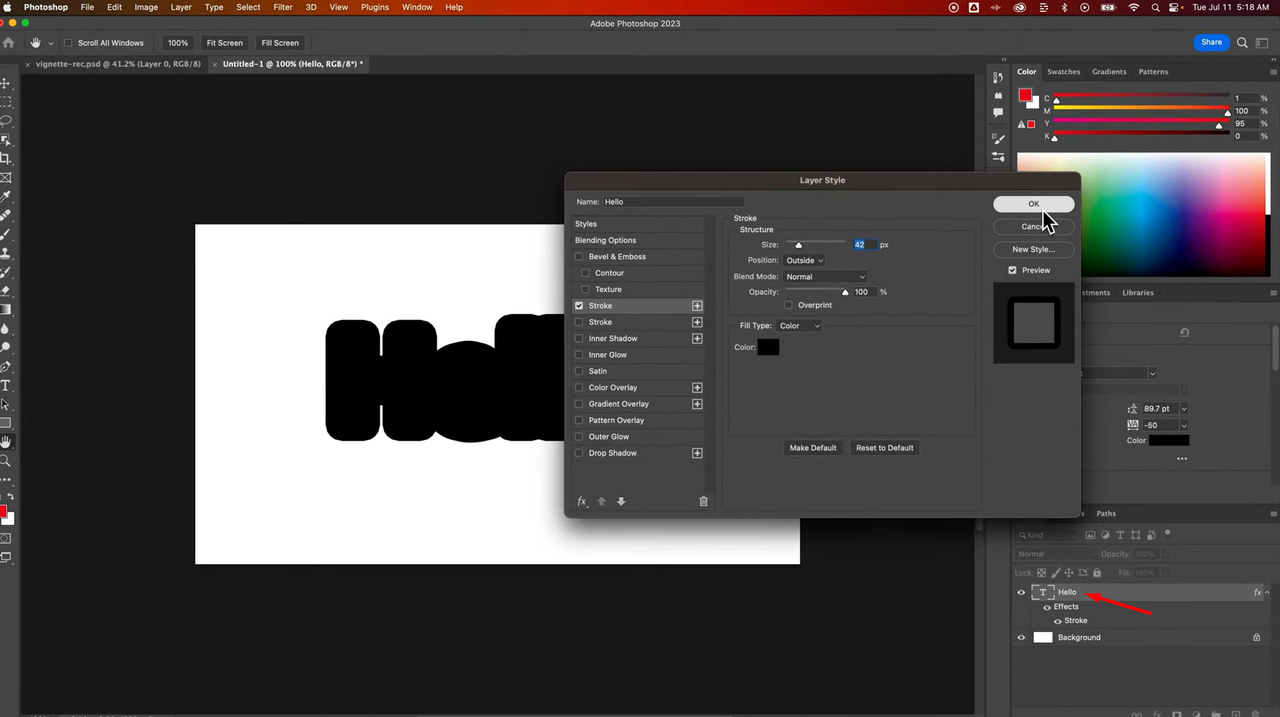Open the black stroke Color swatch
1280x717 pixels.
(x=768, y=347)
